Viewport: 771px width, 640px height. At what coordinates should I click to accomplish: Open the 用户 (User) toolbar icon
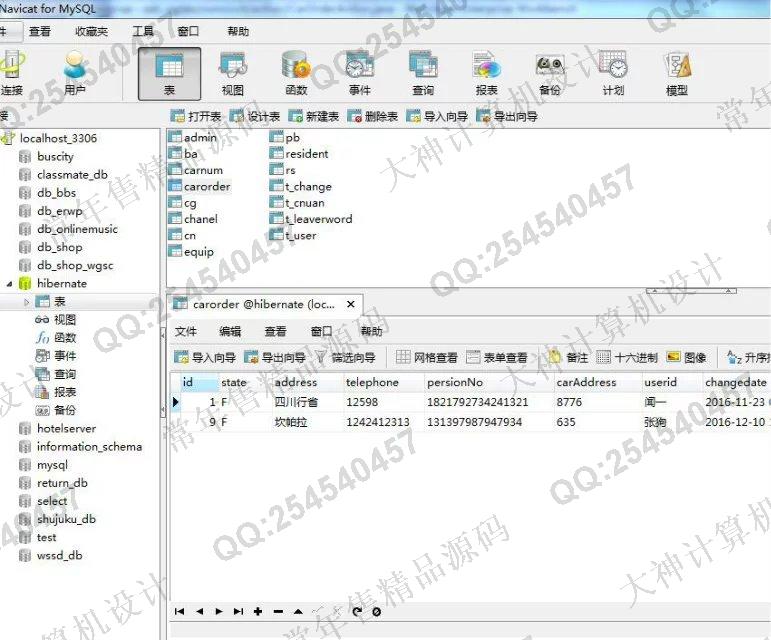tap(75, 73)
